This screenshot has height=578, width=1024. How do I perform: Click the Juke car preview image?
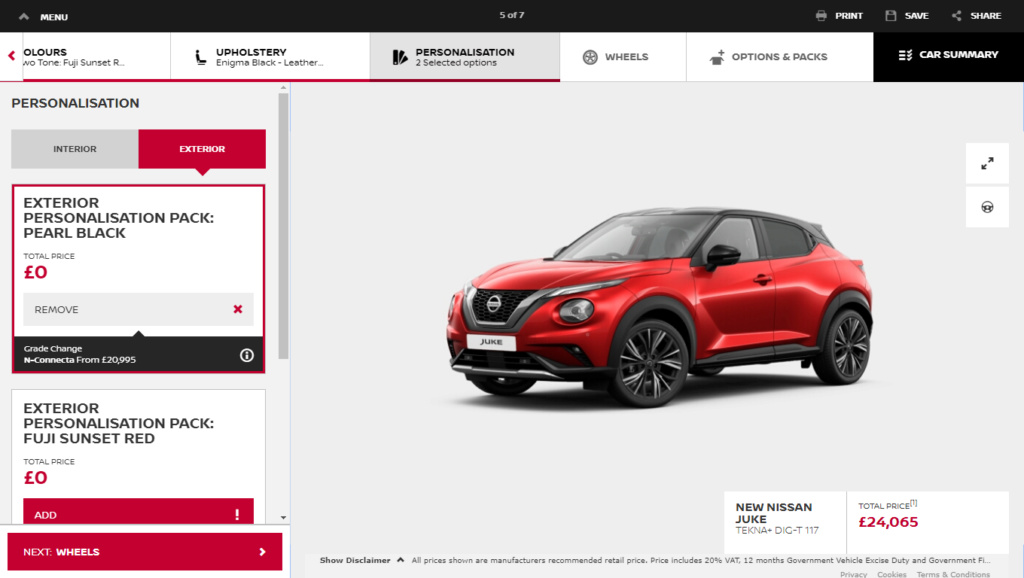point(660,307)
